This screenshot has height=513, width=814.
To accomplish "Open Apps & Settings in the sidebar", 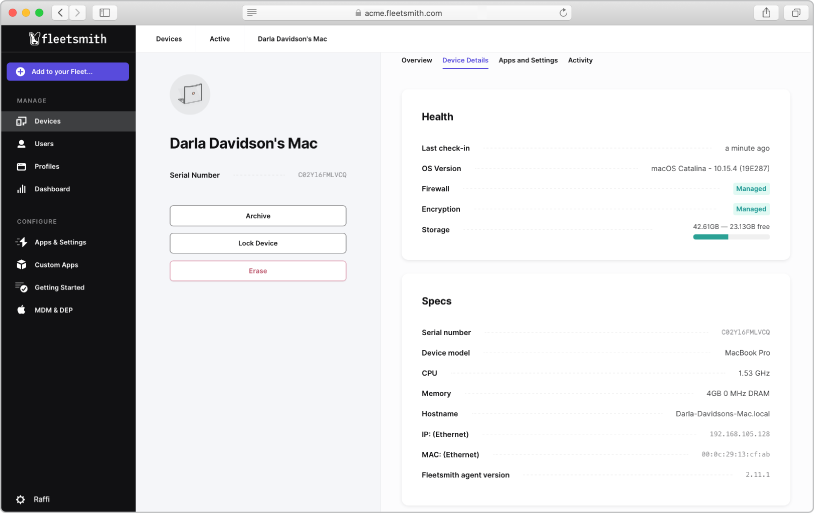I will [x=68, y=242].
